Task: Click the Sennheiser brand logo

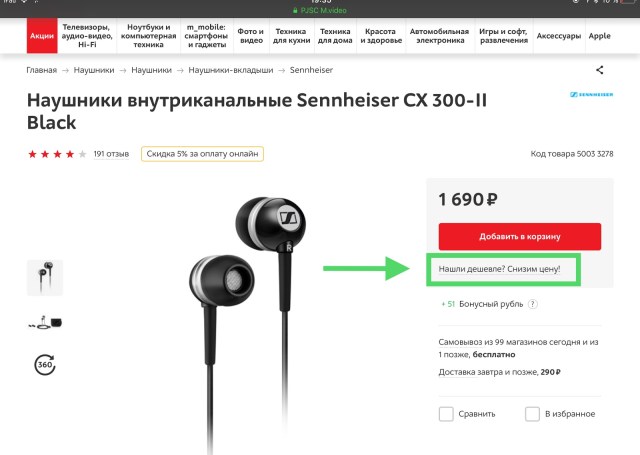Action: pyautogui.click(x=591, y=95)
